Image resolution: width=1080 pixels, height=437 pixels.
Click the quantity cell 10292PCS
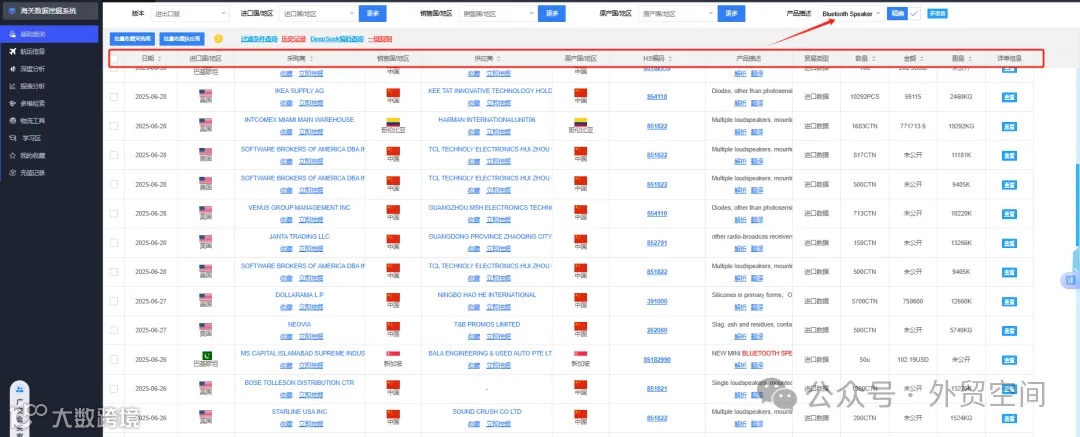(864, 97)
